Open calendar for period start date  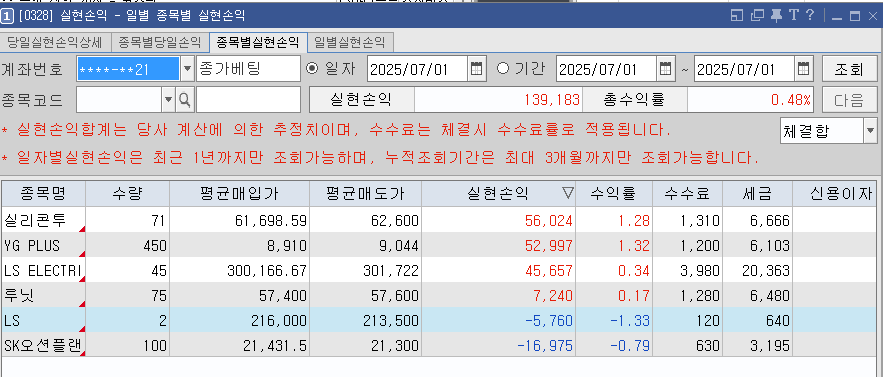[x=666, y=69]
